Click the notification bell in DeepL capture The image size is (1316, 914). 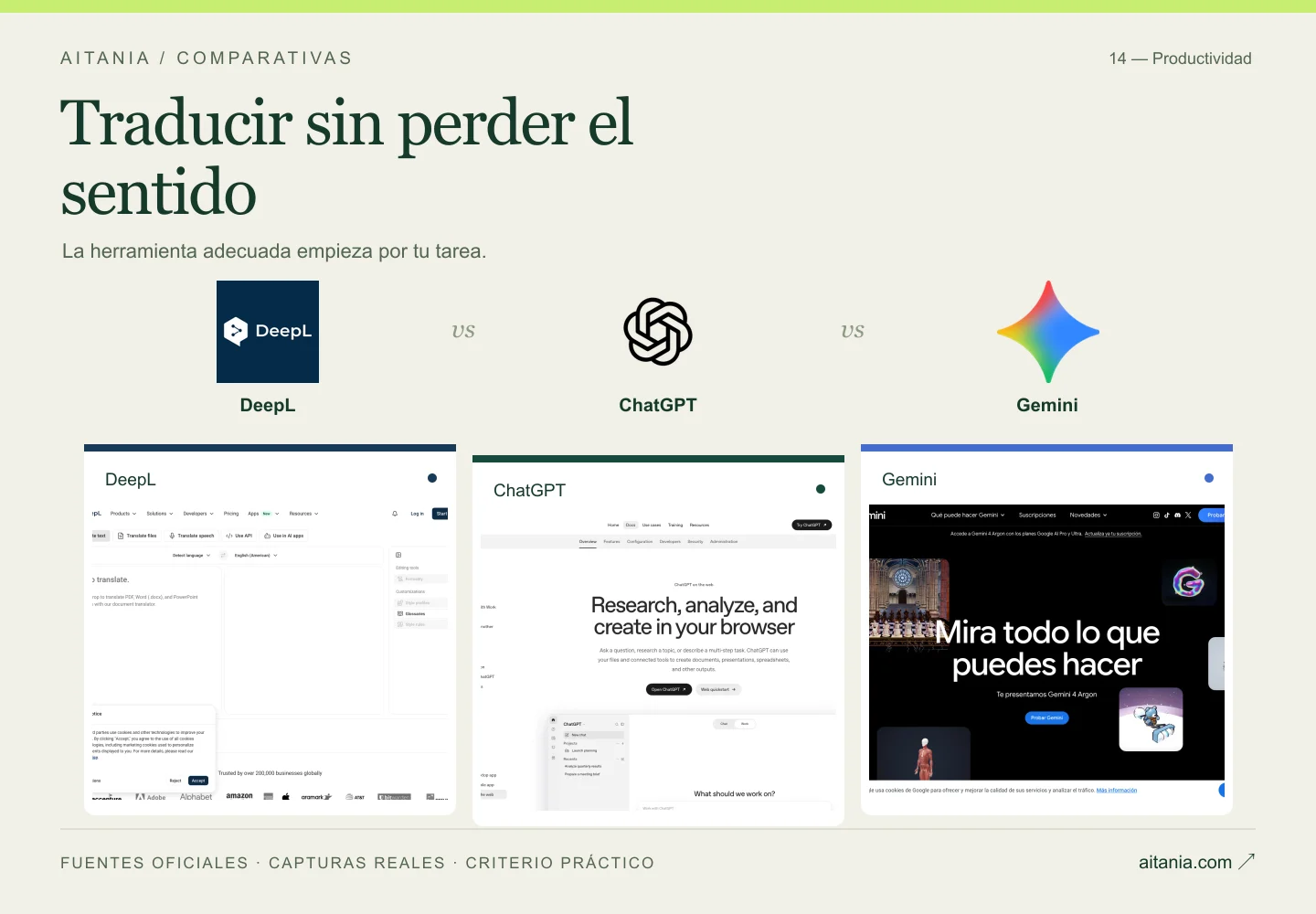coord(395,514)
